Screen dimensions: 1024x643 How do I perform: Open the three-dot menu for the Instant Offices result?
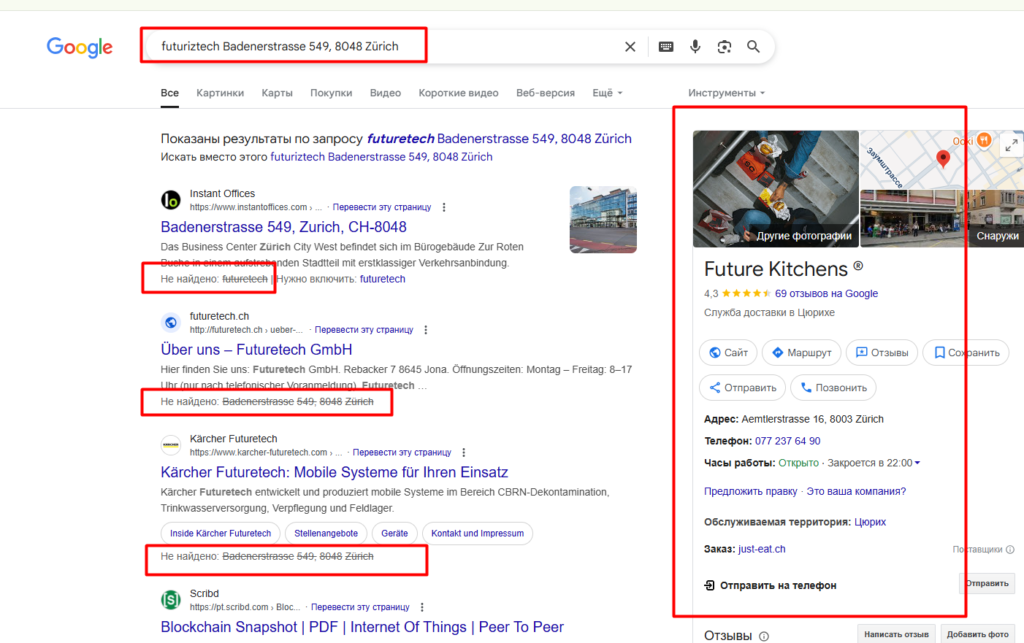[444, 207]
